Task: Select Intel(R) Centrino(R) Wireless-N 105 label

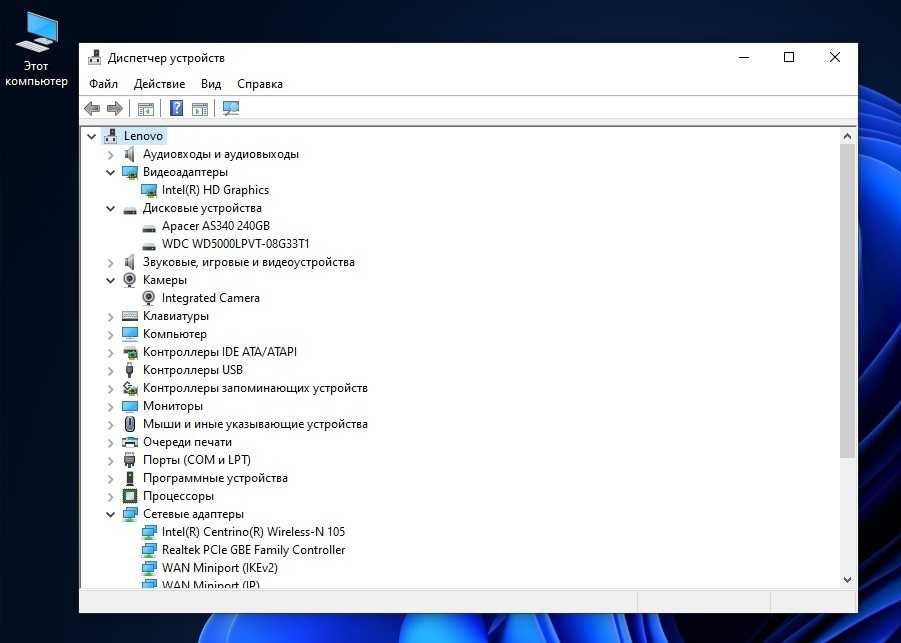Action: point(253,532)
